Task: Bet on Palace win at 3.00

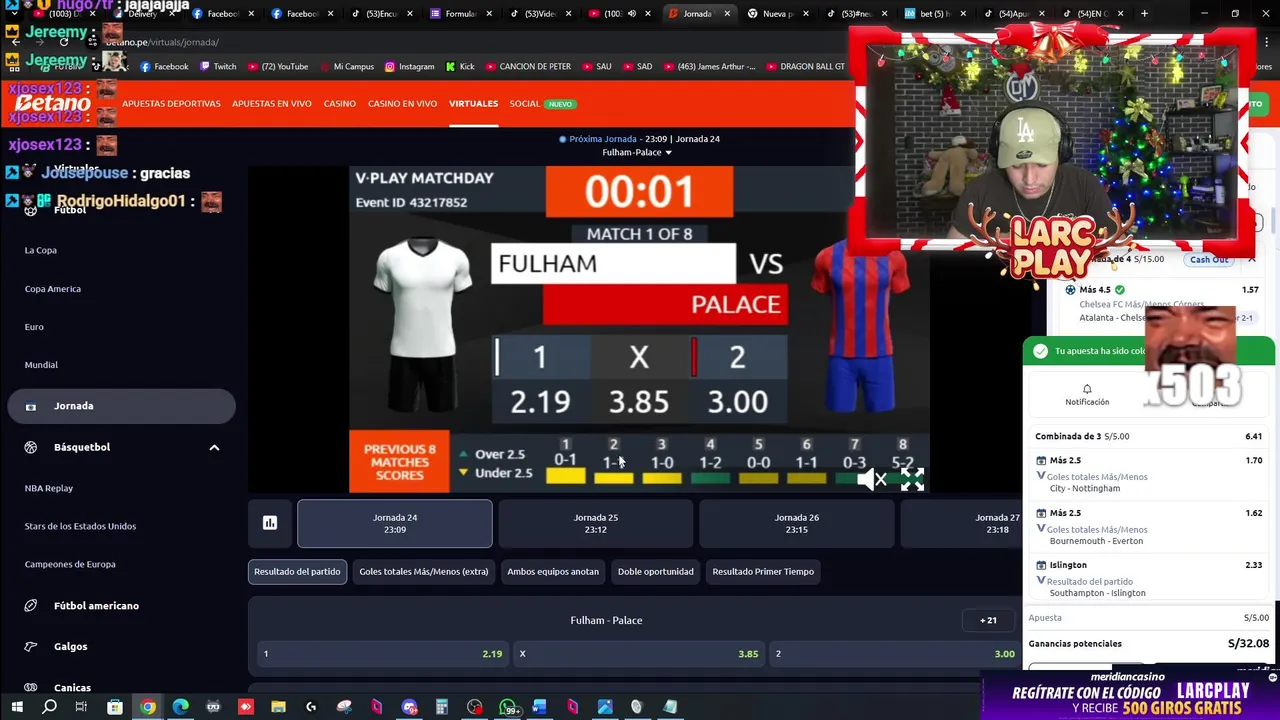Action: coord(895,654)
